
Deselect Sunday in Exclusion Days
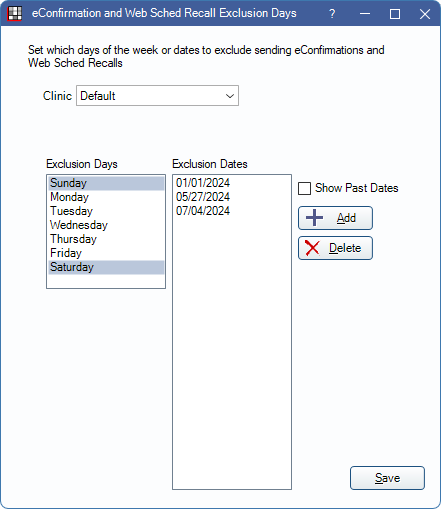click(106, 183)
